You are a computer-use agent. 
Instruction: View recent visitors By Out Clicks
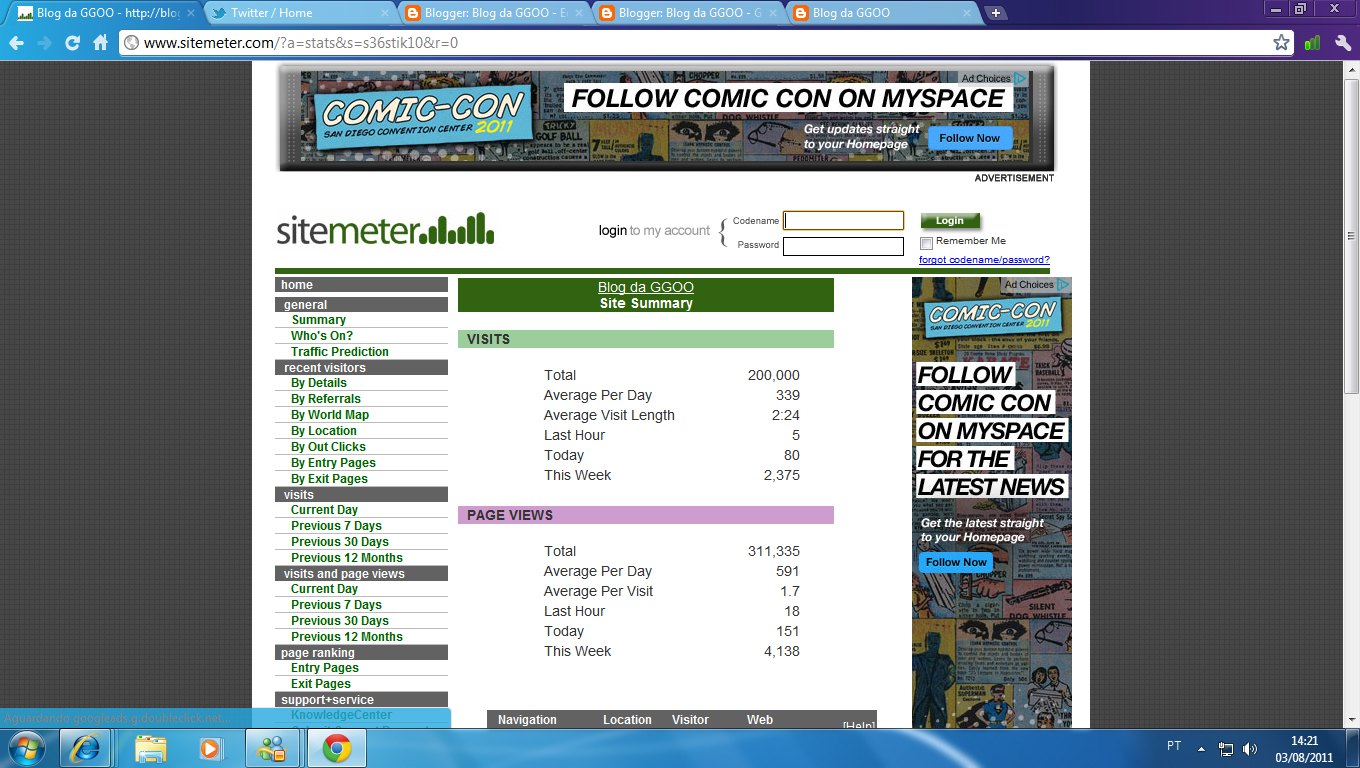328,447
